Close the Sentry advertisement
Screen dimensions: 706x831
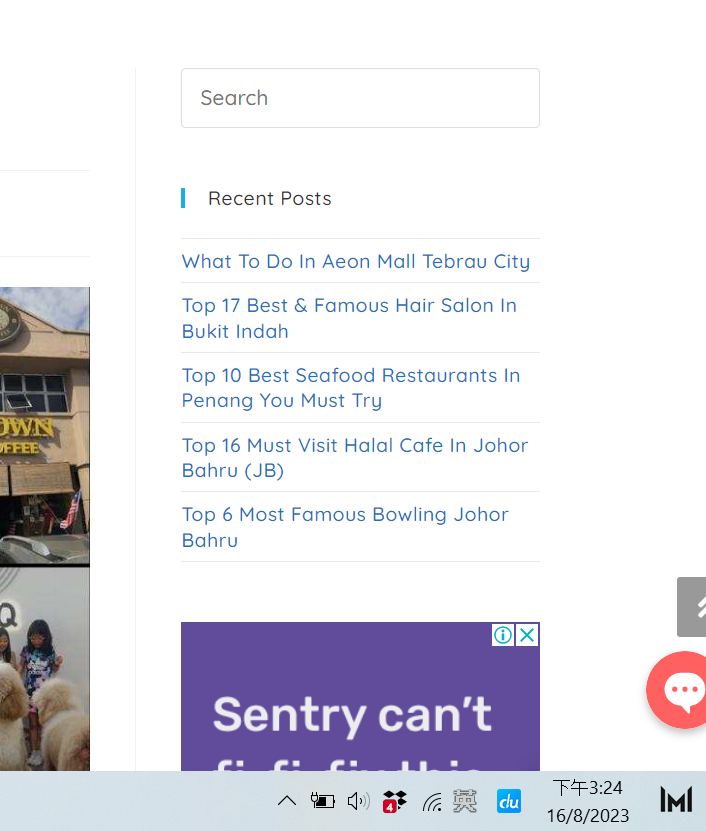coord(527,635)
